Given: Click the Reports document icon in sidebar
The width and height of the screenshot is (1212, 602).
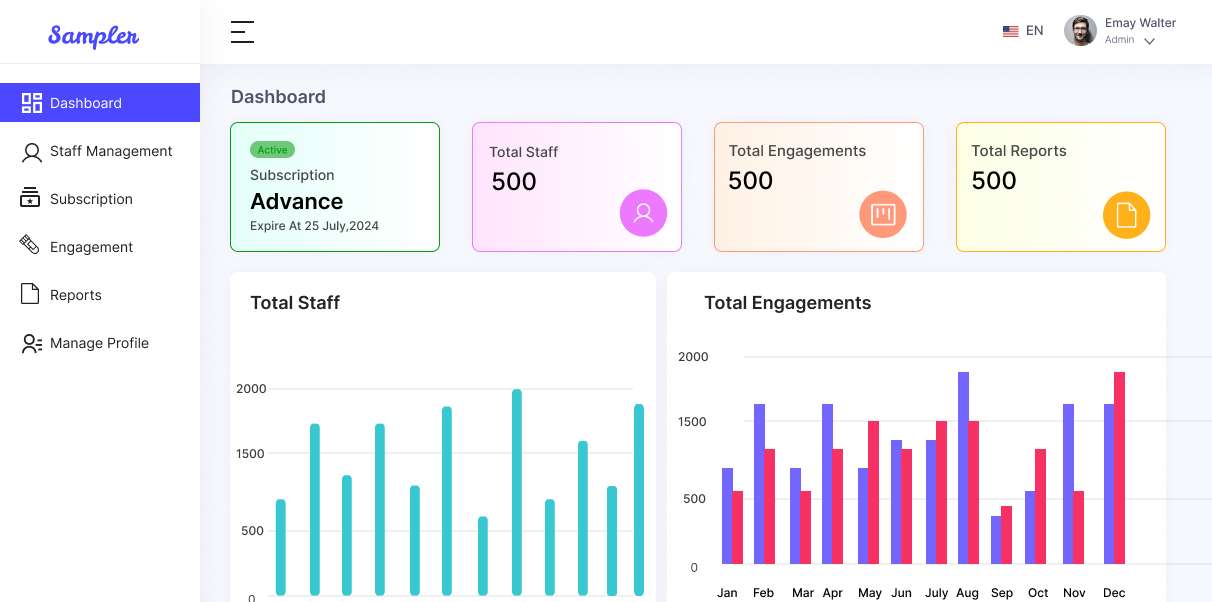Looking at the screenshot, I should [x=31, y=294].
